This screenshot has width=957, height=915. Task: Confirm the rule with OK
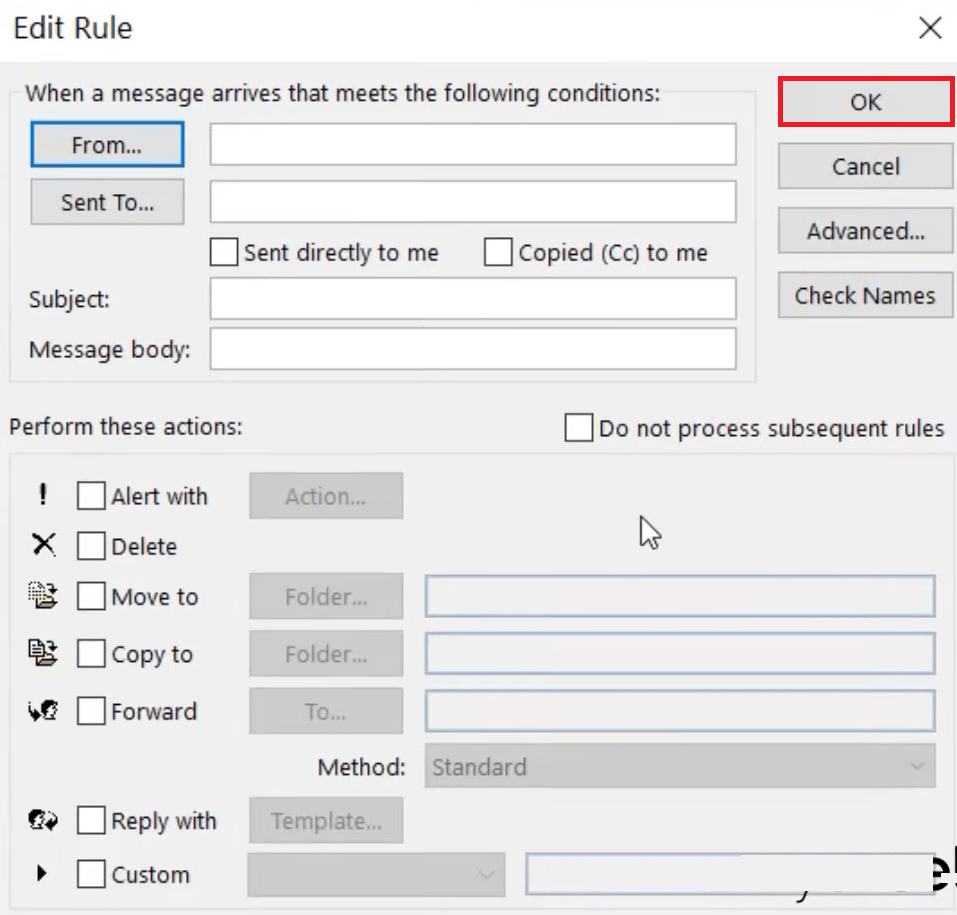click(865, 102)
